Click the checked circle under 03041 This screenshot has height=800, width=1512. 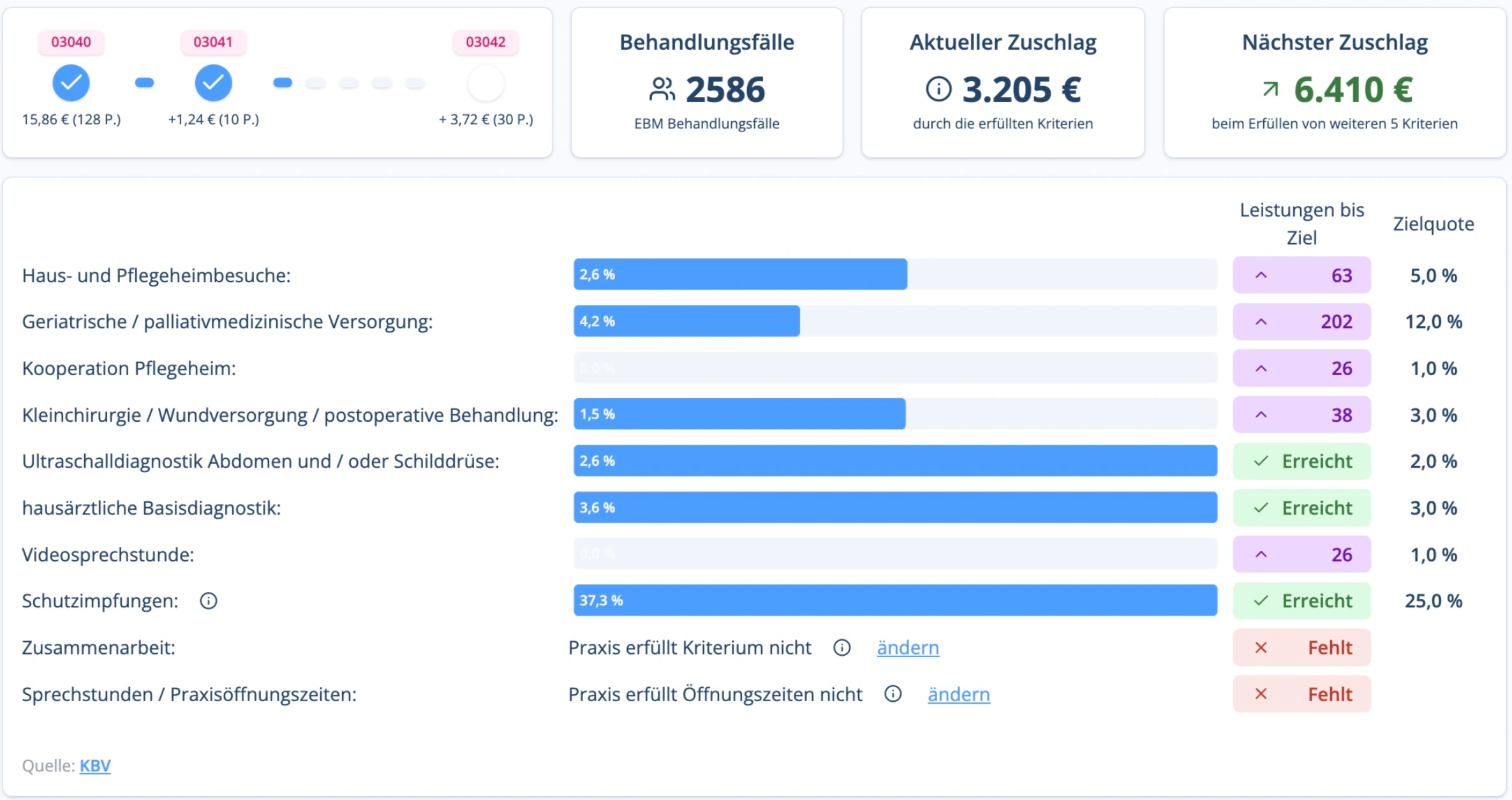[213, 83]
